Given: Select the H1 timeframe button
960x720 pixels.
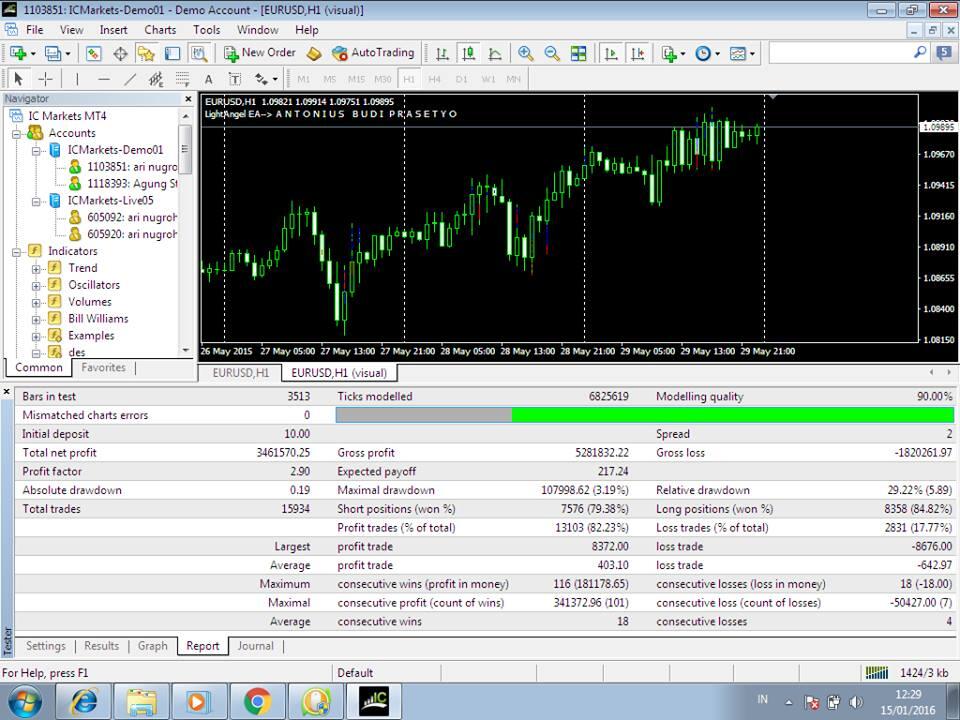Looking at the screenshot, I should (x=409, y=79).
